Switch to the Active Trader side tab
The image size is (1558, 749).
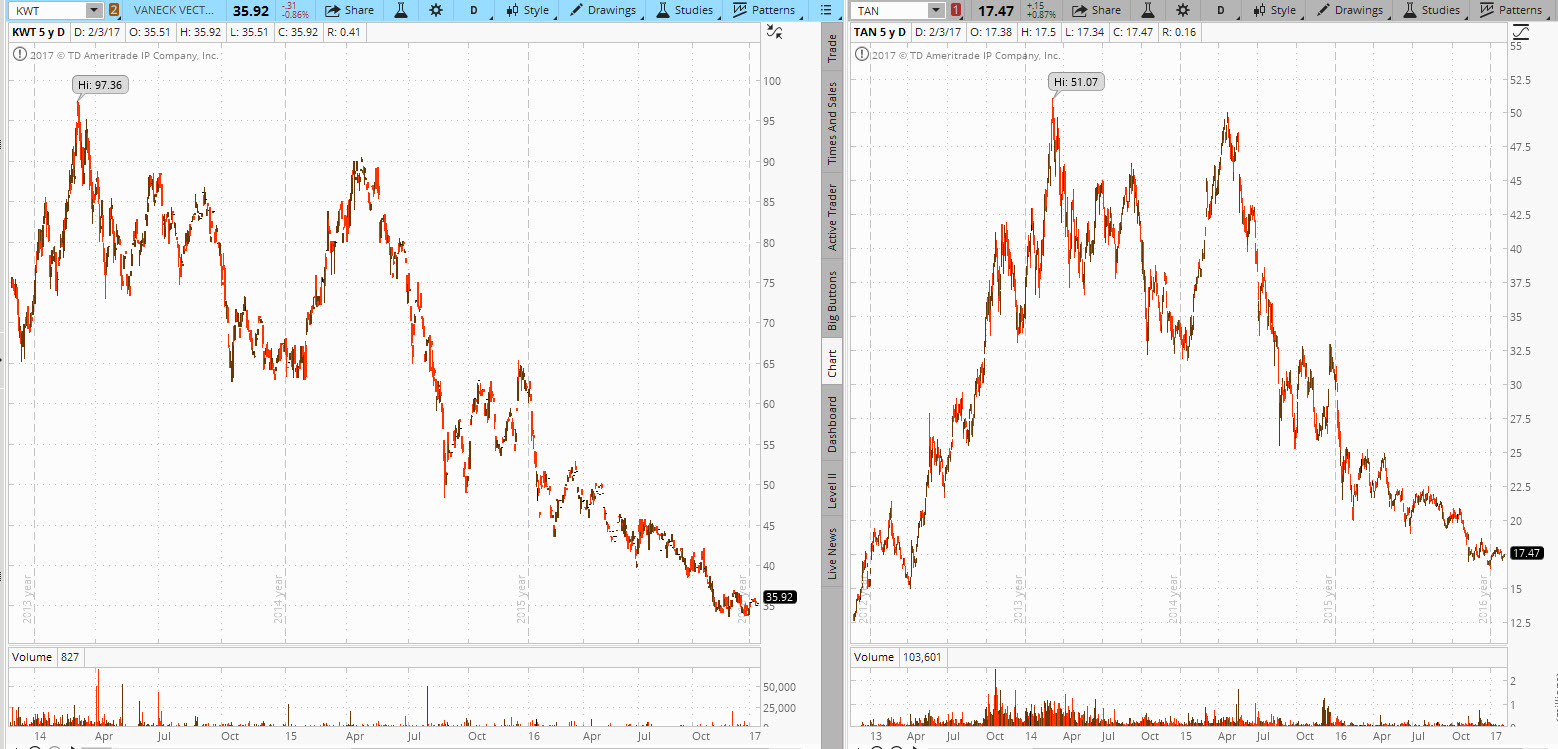pyautogui.click(x=832, y=216)
